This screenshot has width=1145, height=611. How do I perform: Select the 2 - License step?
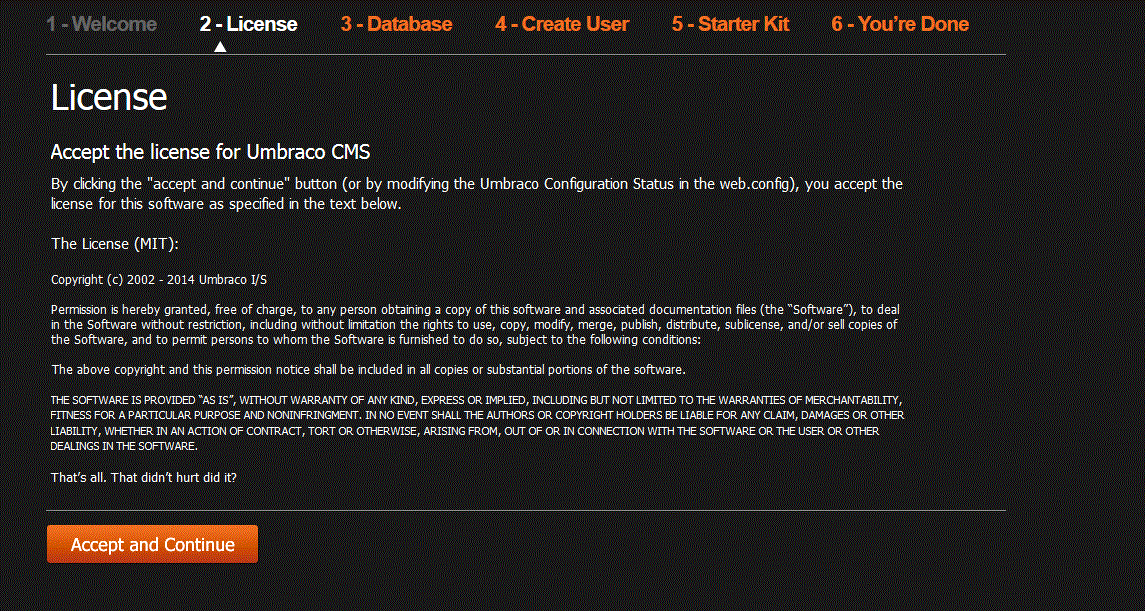tap(248, 24)
